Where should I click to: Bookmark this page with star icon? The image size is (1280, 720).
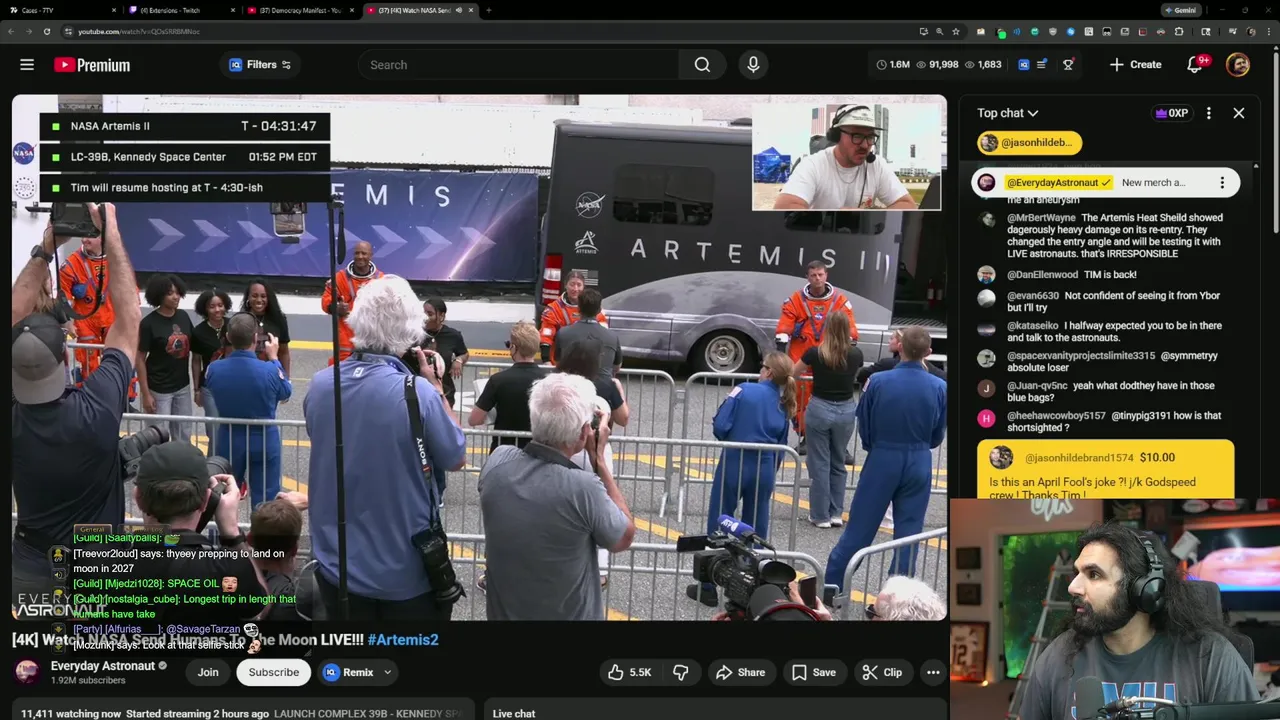(x=956, y=31)
